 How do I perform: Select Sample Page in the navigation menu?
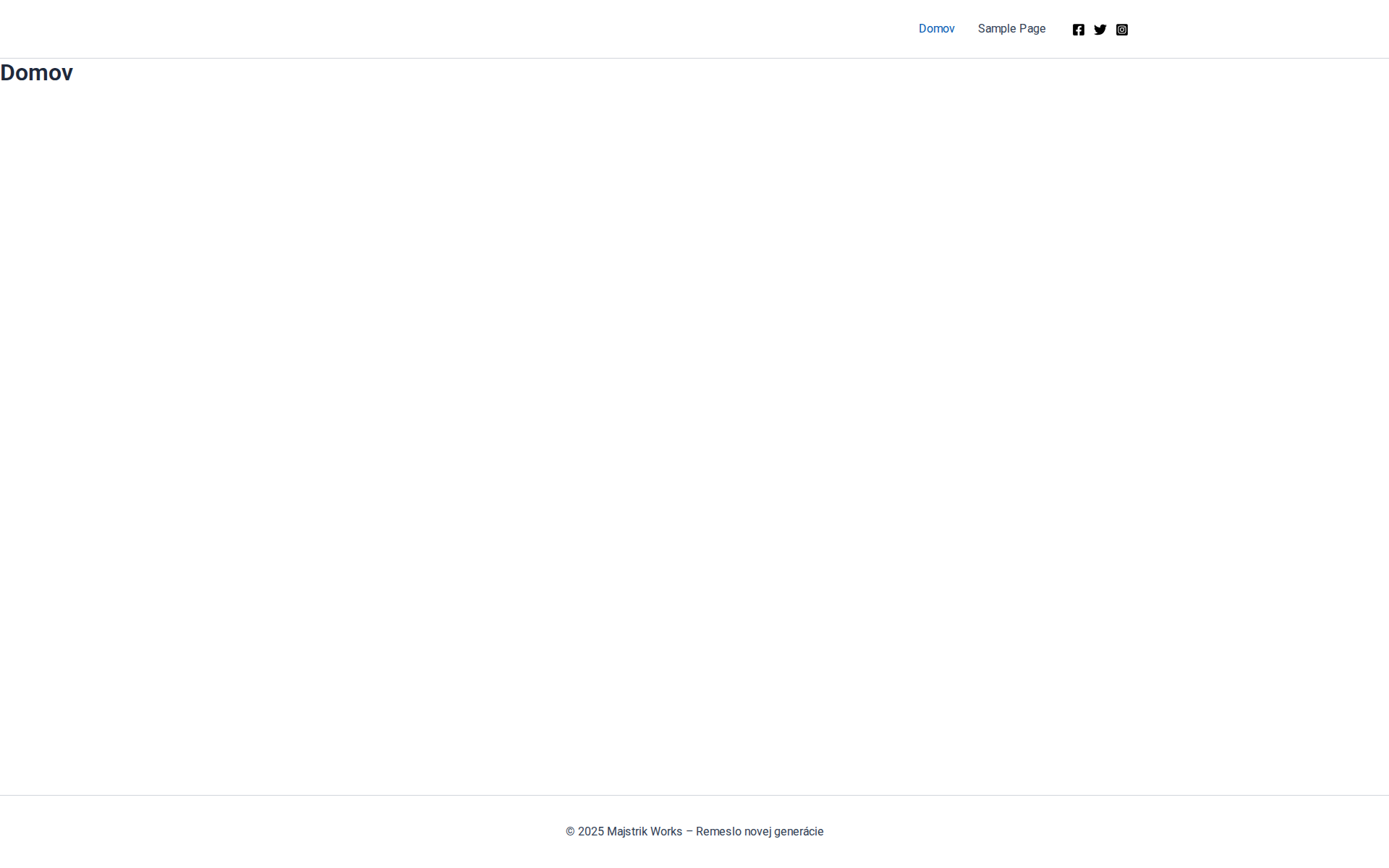[1011, 28]
